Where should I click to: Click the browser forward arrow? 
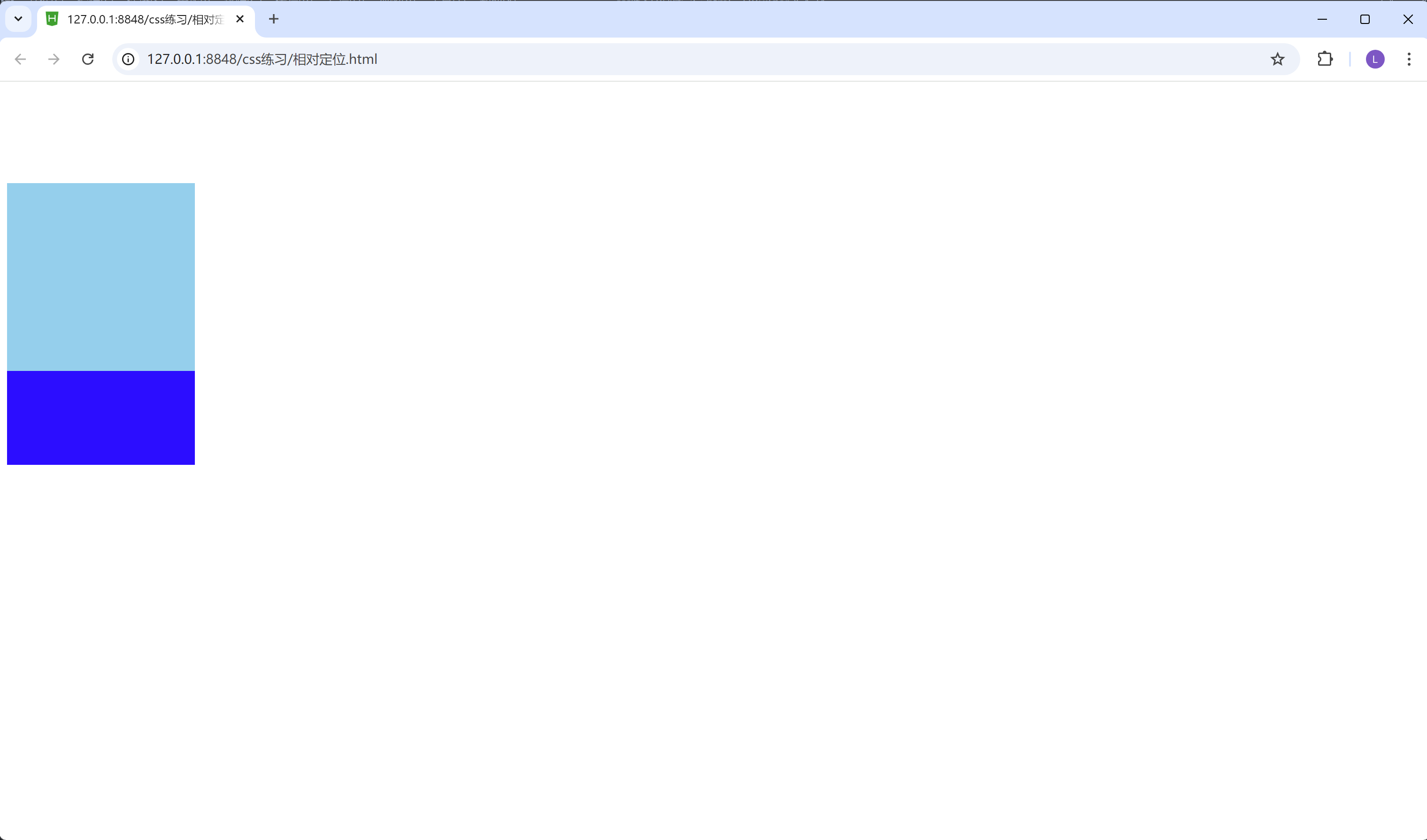click(54, 59)
